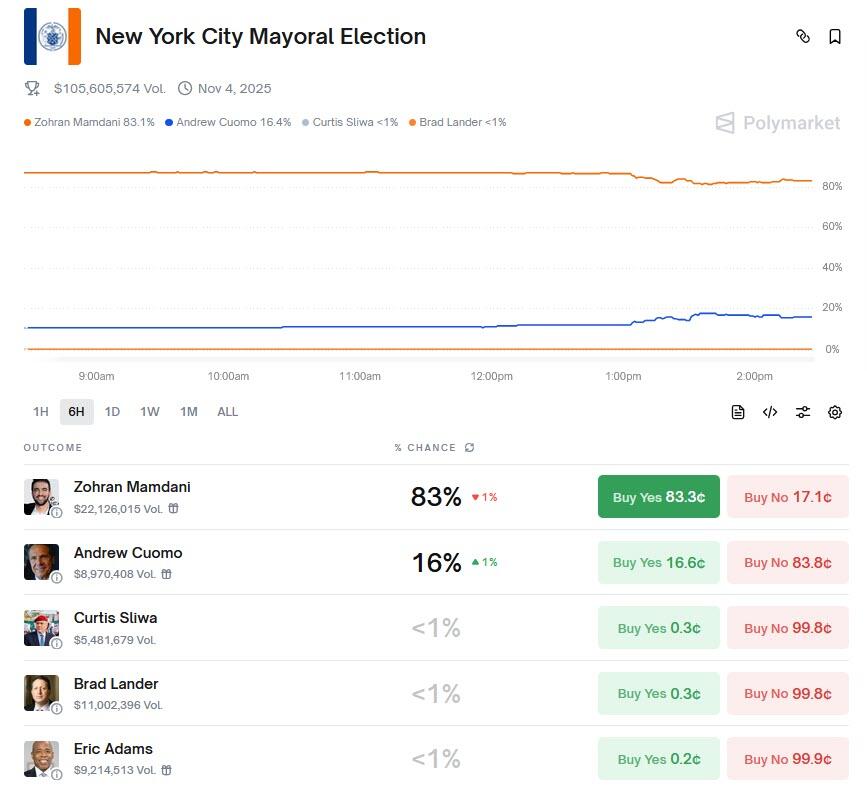This screenshot has width=867, height=789.
Task: Click gift icon beside Zohran Mamdani volume
Action: (x=174, y=509)
